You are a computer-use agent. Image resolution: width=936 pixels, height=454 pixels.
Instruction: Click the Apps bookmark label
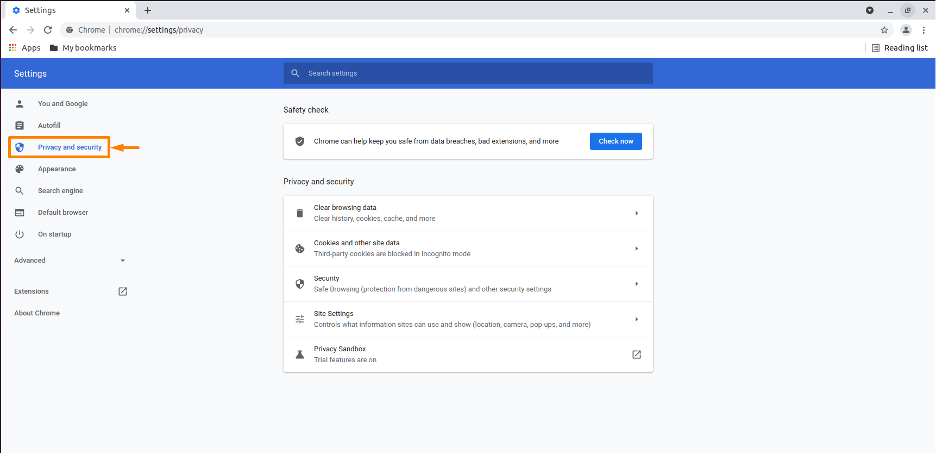pos(31,48)
